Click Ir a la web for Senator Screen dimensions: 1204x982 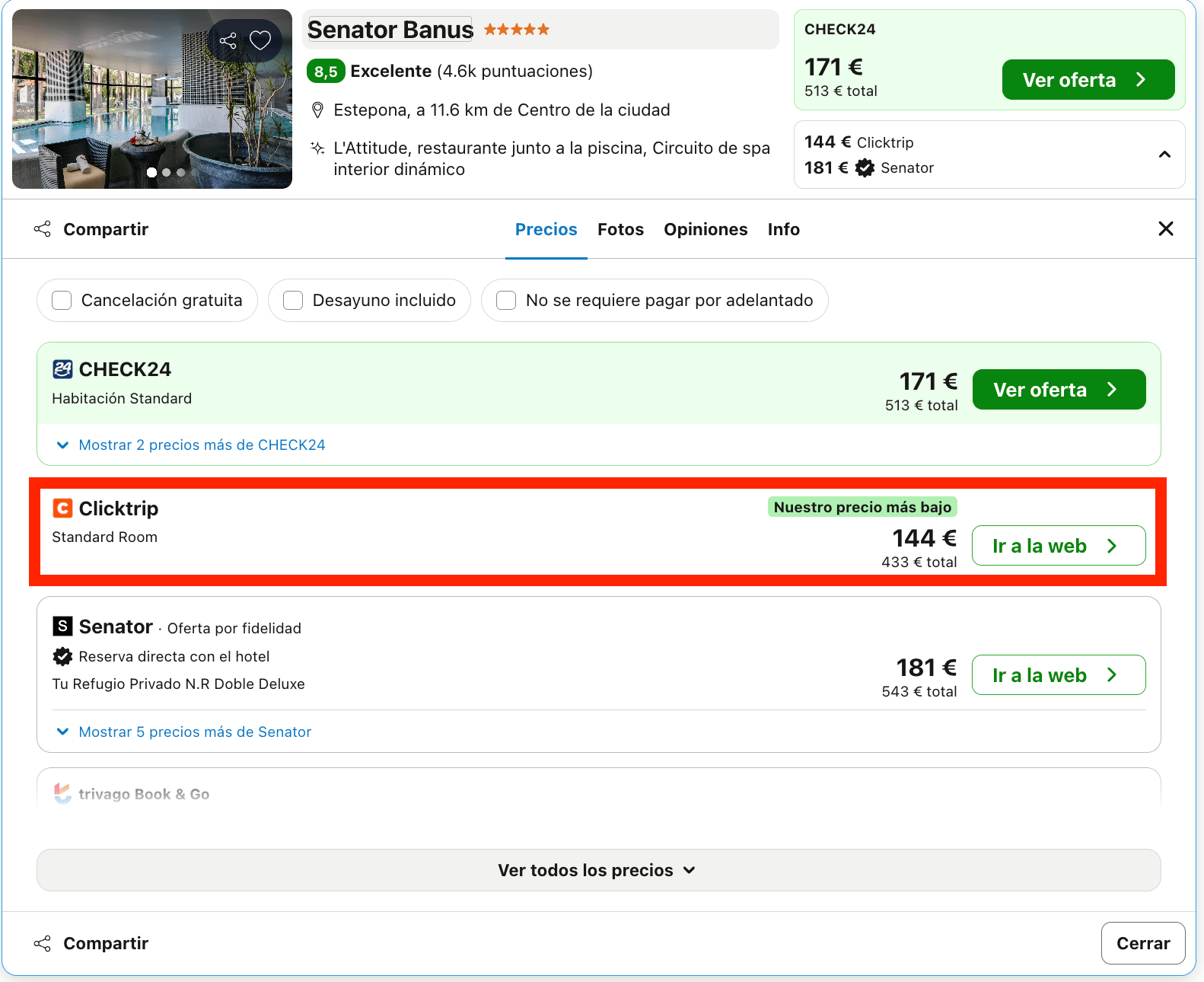(x=1059, y=675)
